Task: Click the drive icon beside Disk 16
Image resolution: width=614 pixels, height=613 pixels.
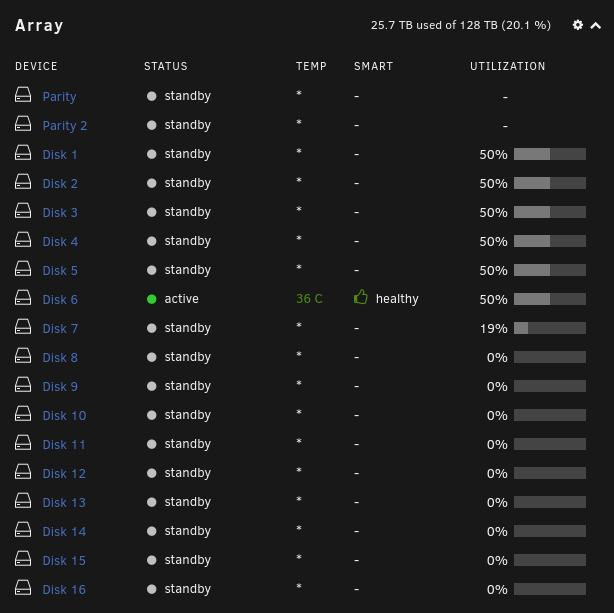Action: [23, 587]
